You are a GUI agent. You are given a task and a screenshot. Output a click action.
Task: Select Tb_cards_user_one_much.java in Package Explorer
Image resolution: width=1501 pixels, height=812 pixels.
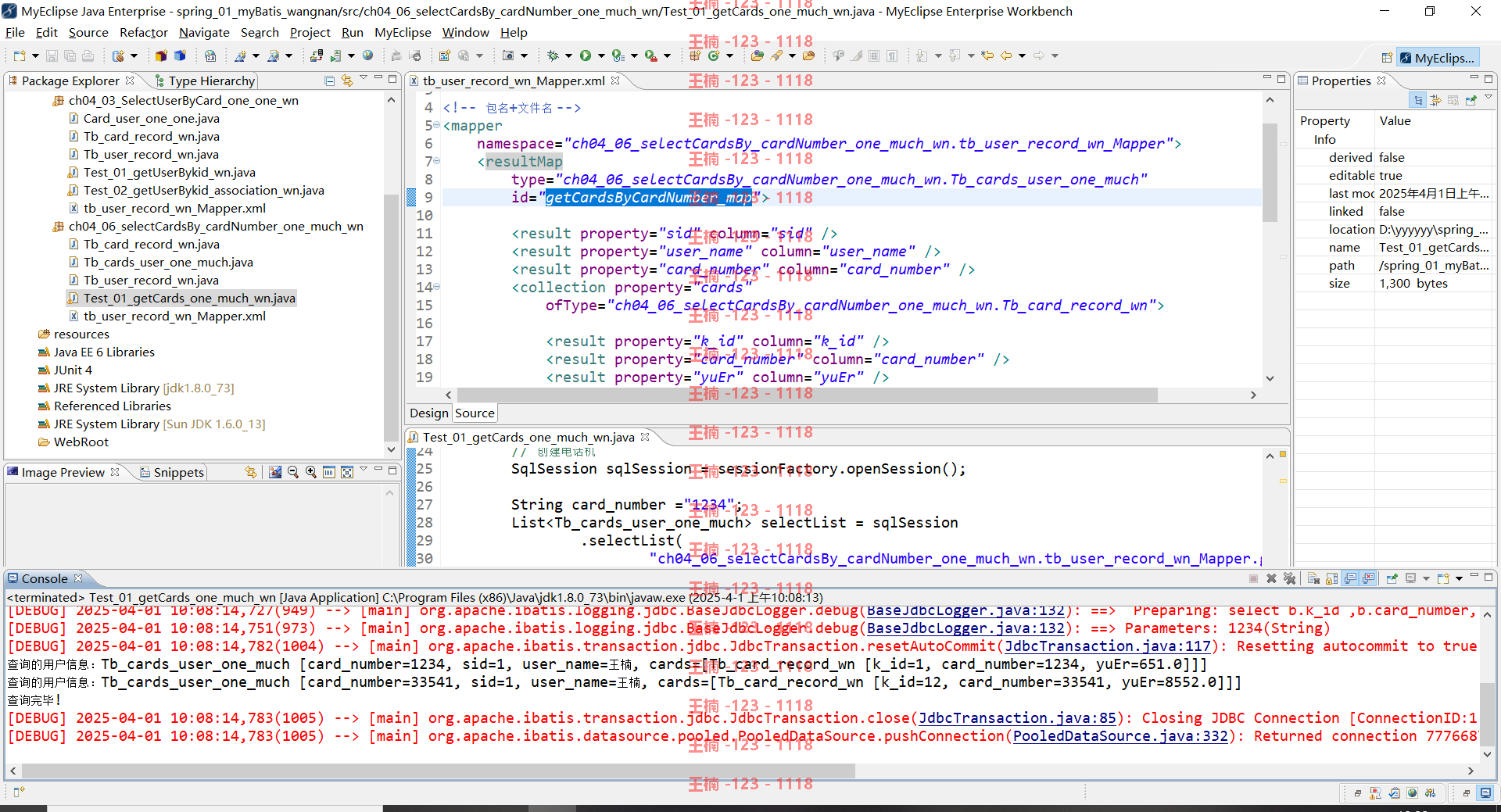[168, 262]
